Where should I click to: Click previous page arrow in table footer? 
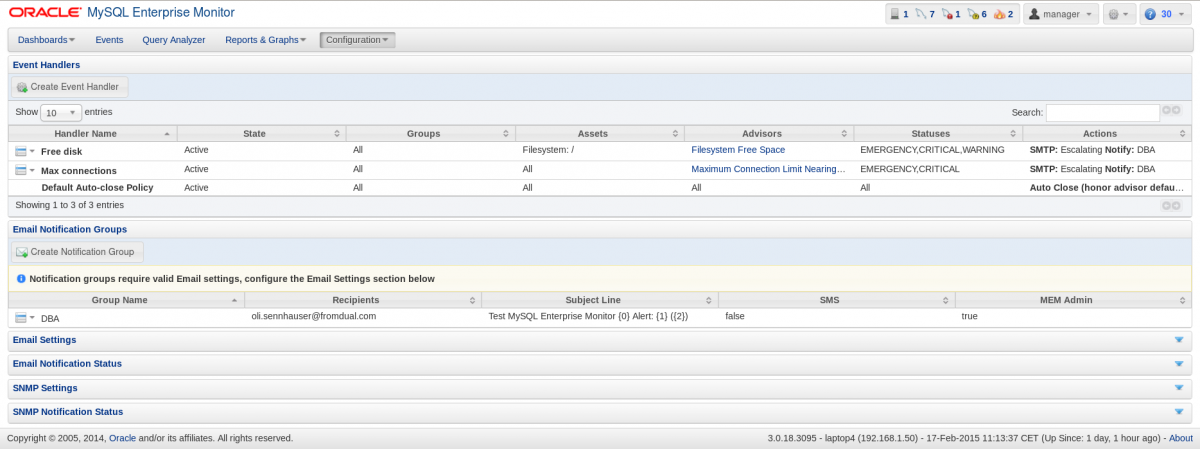(1166, 205)
